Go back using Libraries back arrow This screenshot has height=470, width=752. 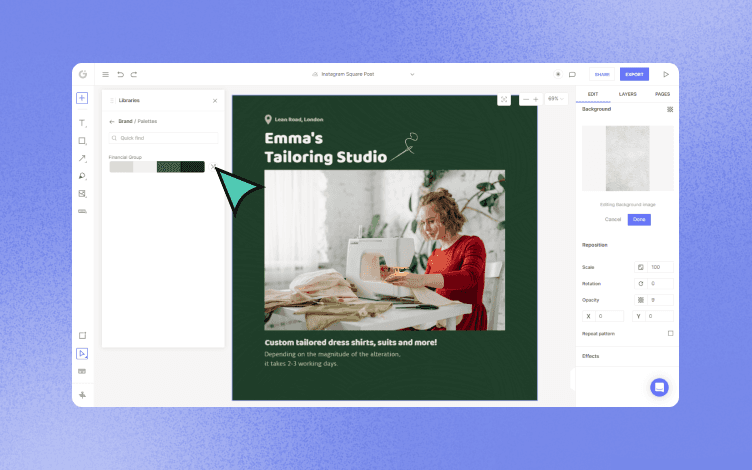pyautogui.click(x=112, y=121)
